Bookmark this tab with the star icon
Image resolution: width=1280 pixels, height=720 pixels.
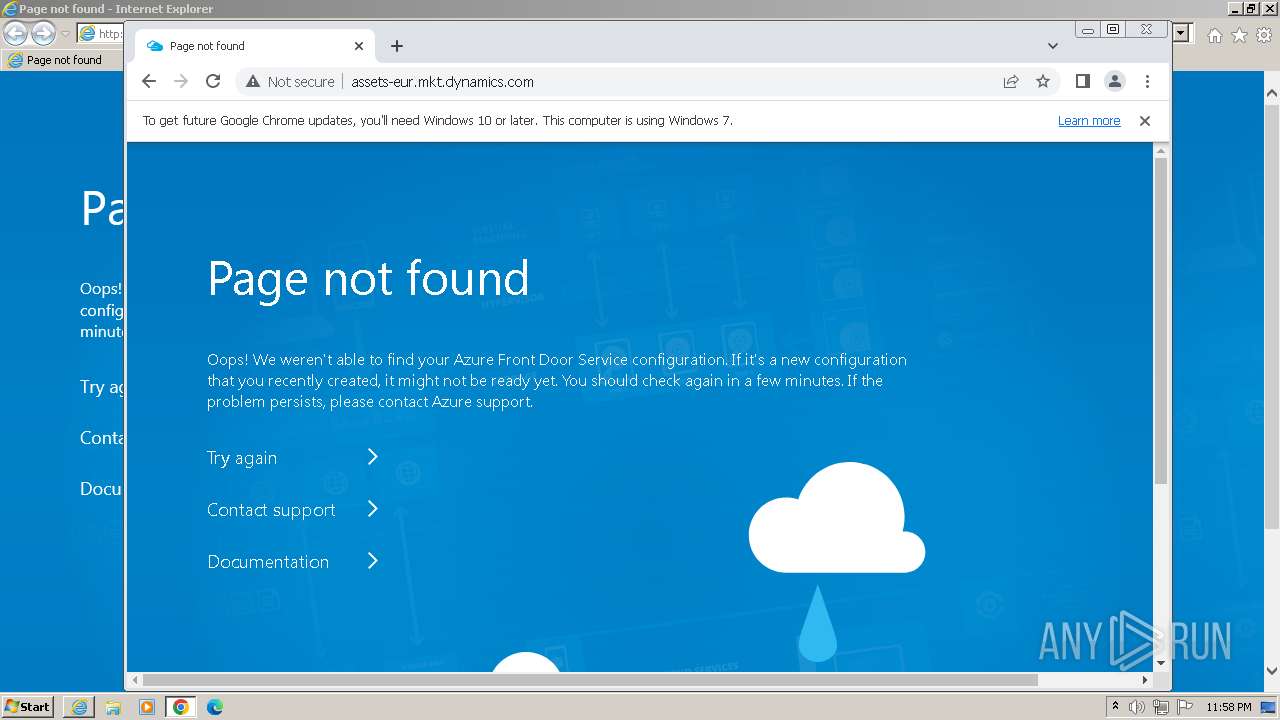point(1043,82)
